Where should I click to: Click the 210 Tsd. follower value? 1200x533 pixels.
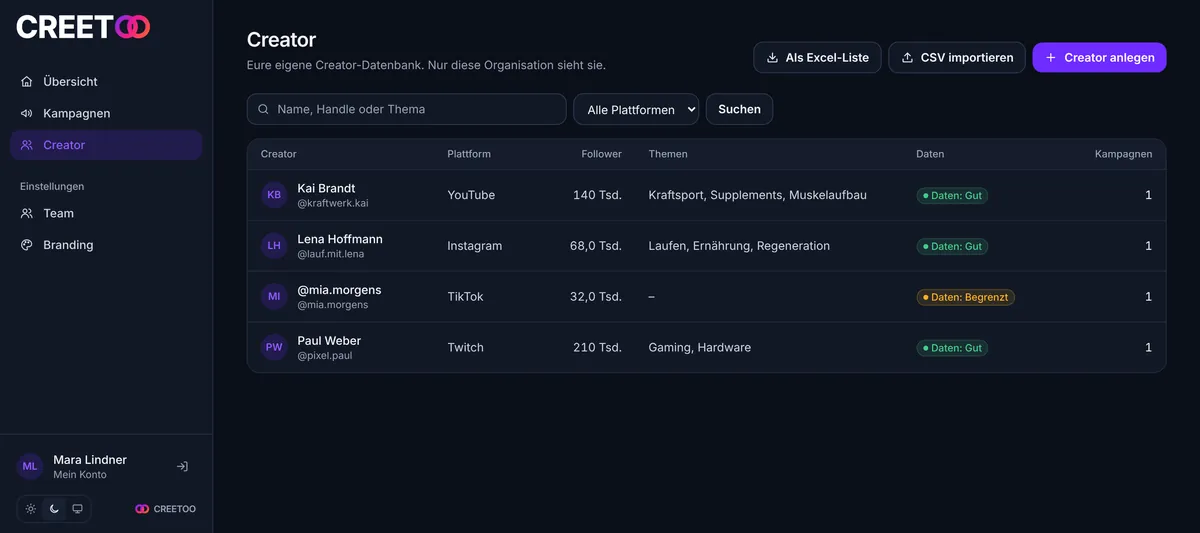tap(597, 349)
